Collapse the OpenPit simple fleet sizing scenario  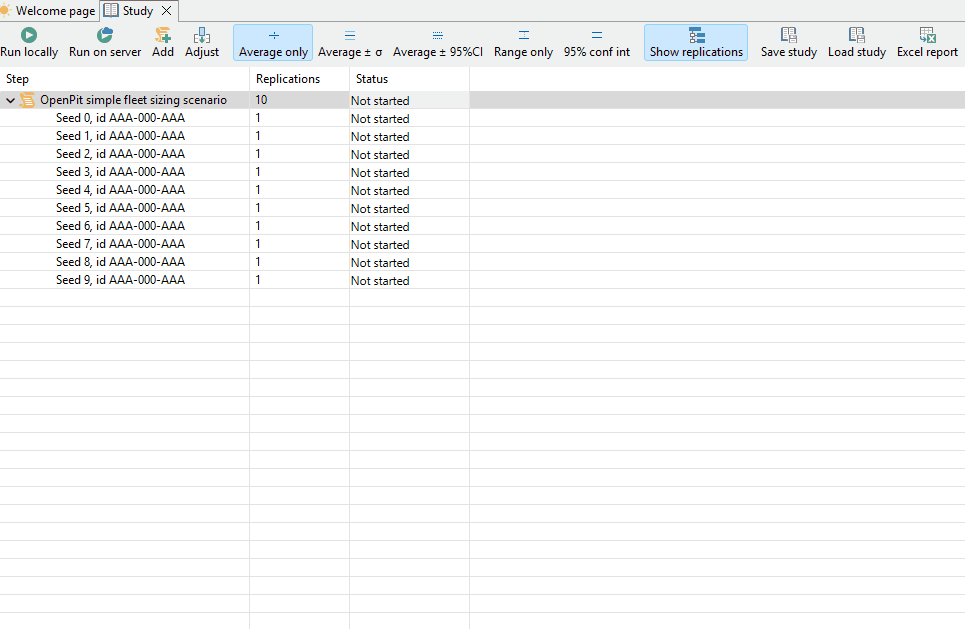tap(10, 100)
